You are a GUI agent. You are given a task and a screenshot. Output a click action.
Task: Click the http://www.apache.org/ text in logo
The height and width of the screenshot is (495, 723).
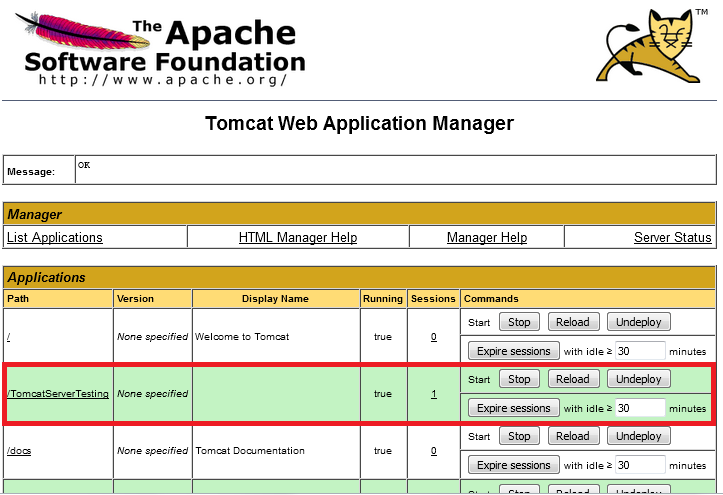tap(163, 80)
